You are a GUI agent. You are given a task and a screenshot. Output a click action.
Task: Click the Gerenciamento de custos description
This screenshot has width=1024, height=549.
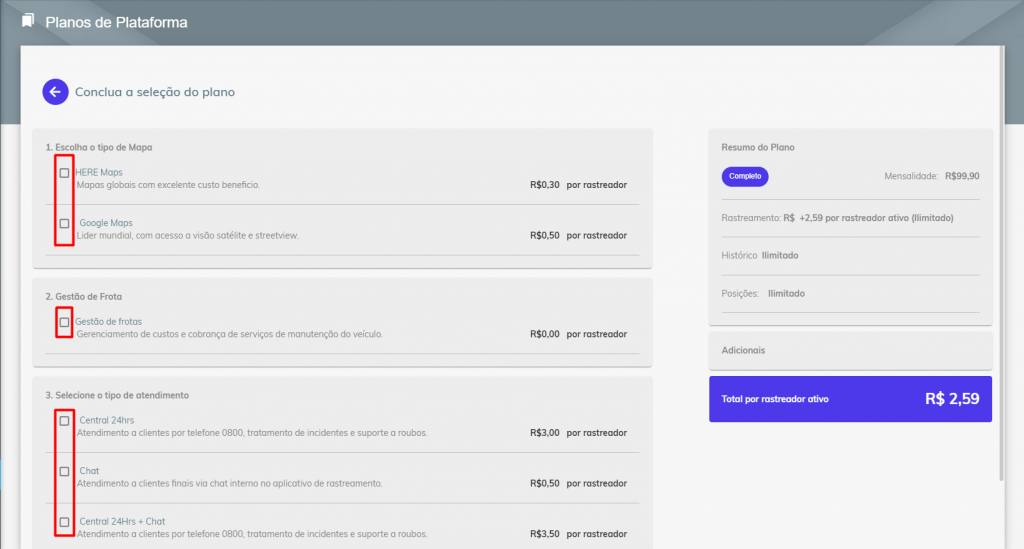coord(229,334)
